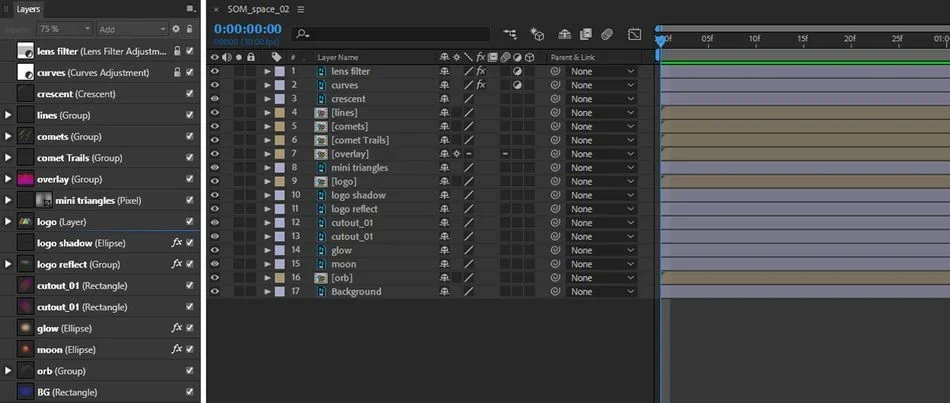Screen dimensions: 950x403
Task: Uncheck visibility checkbox for crescent (Crescent) layer
Action: (x=190, y=94)
